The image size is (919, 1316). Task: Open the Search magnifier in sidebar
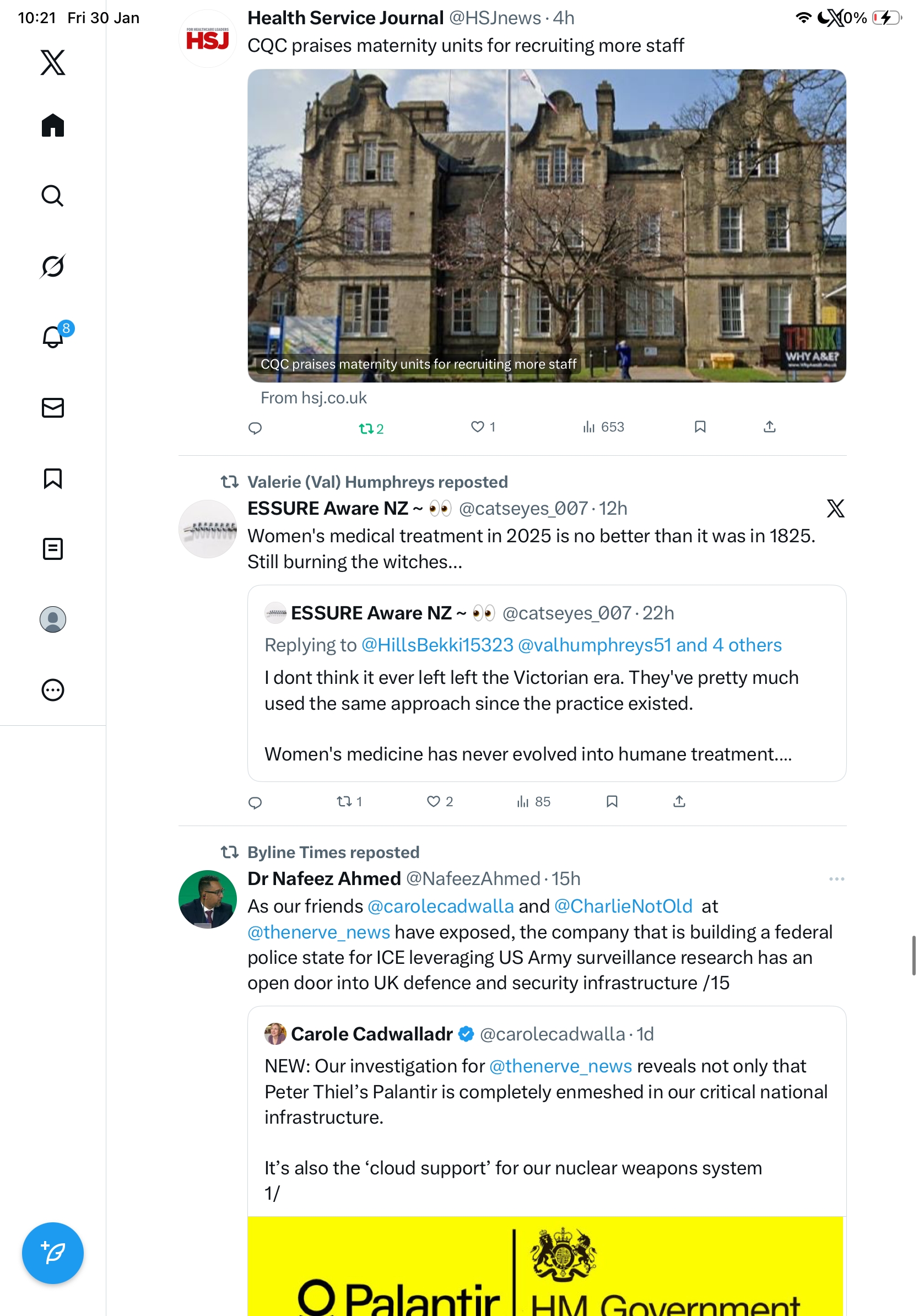pos(53,196)
